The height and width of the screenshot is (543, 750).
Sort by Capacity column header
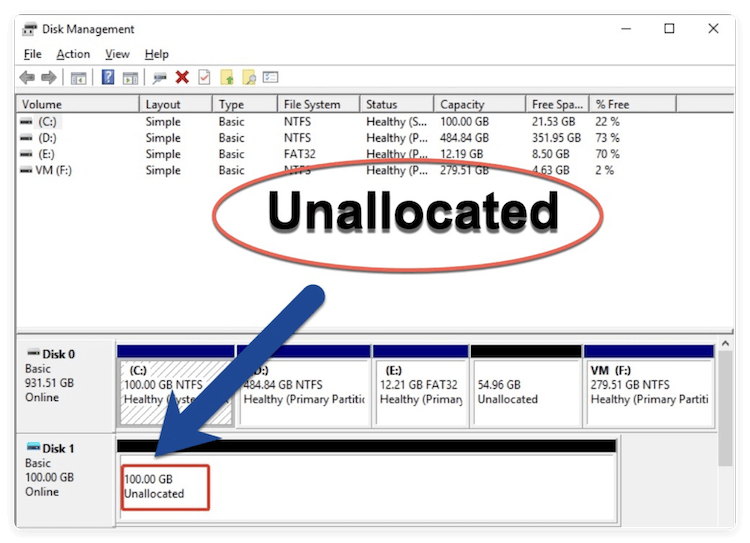coord(480,104)
